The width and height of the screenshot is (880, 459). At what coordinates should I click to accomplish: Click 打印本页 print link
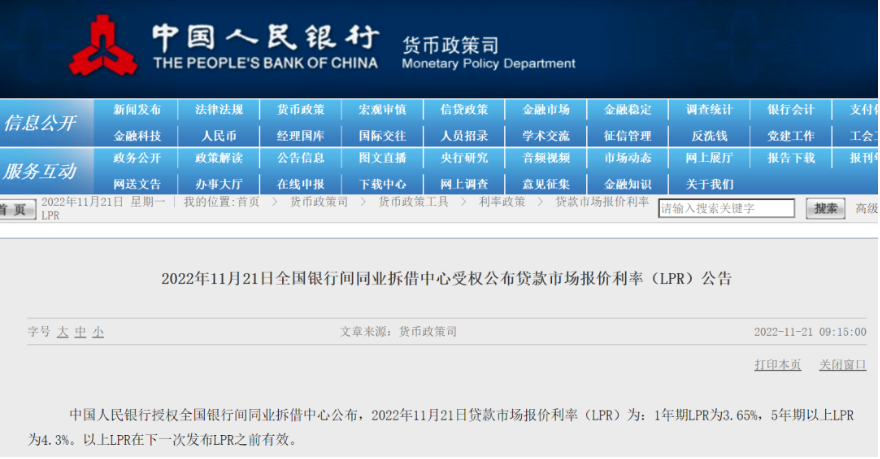coord(777,365)
